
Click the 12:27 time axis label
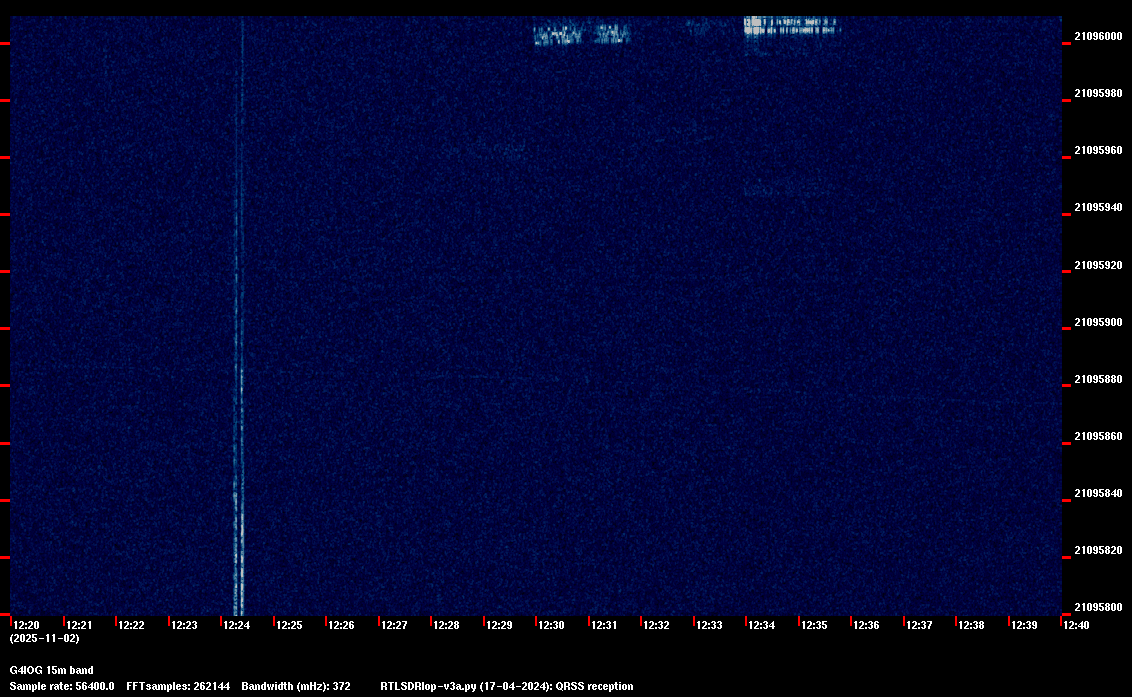point(394,625)
